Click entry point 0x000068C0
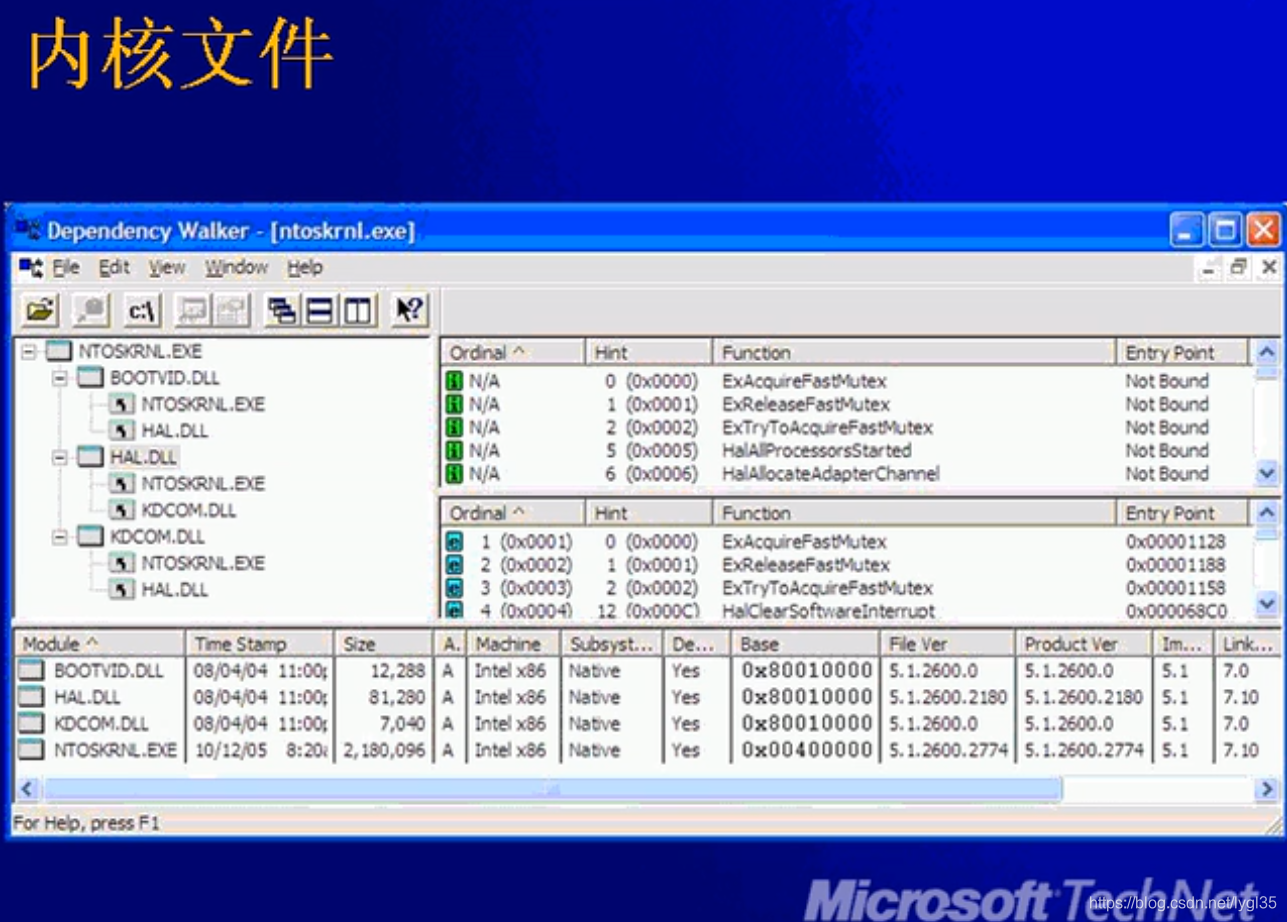The image size is (1287, 922). point(1175,611)
